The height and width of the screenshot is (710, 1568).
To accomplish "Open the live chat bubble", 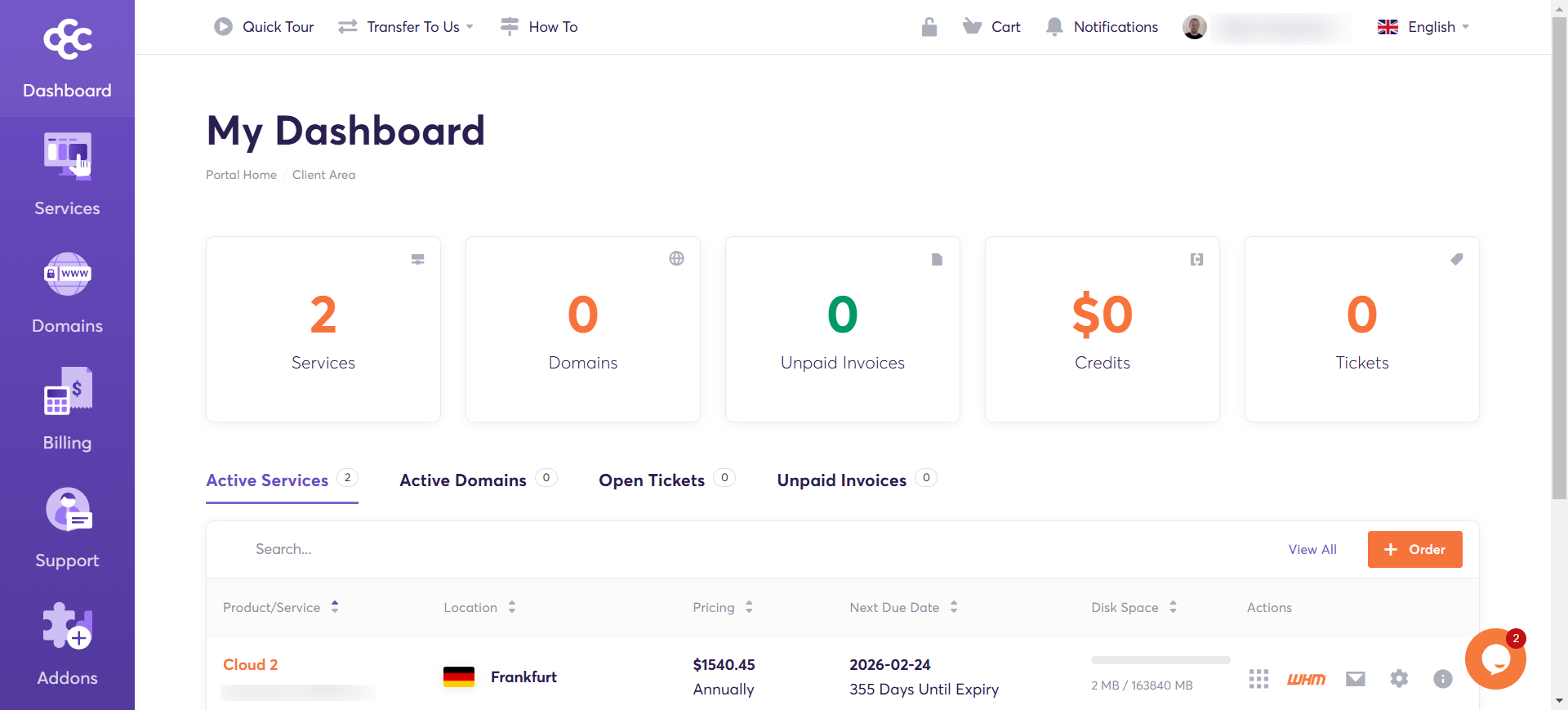I will (1494, 659).
